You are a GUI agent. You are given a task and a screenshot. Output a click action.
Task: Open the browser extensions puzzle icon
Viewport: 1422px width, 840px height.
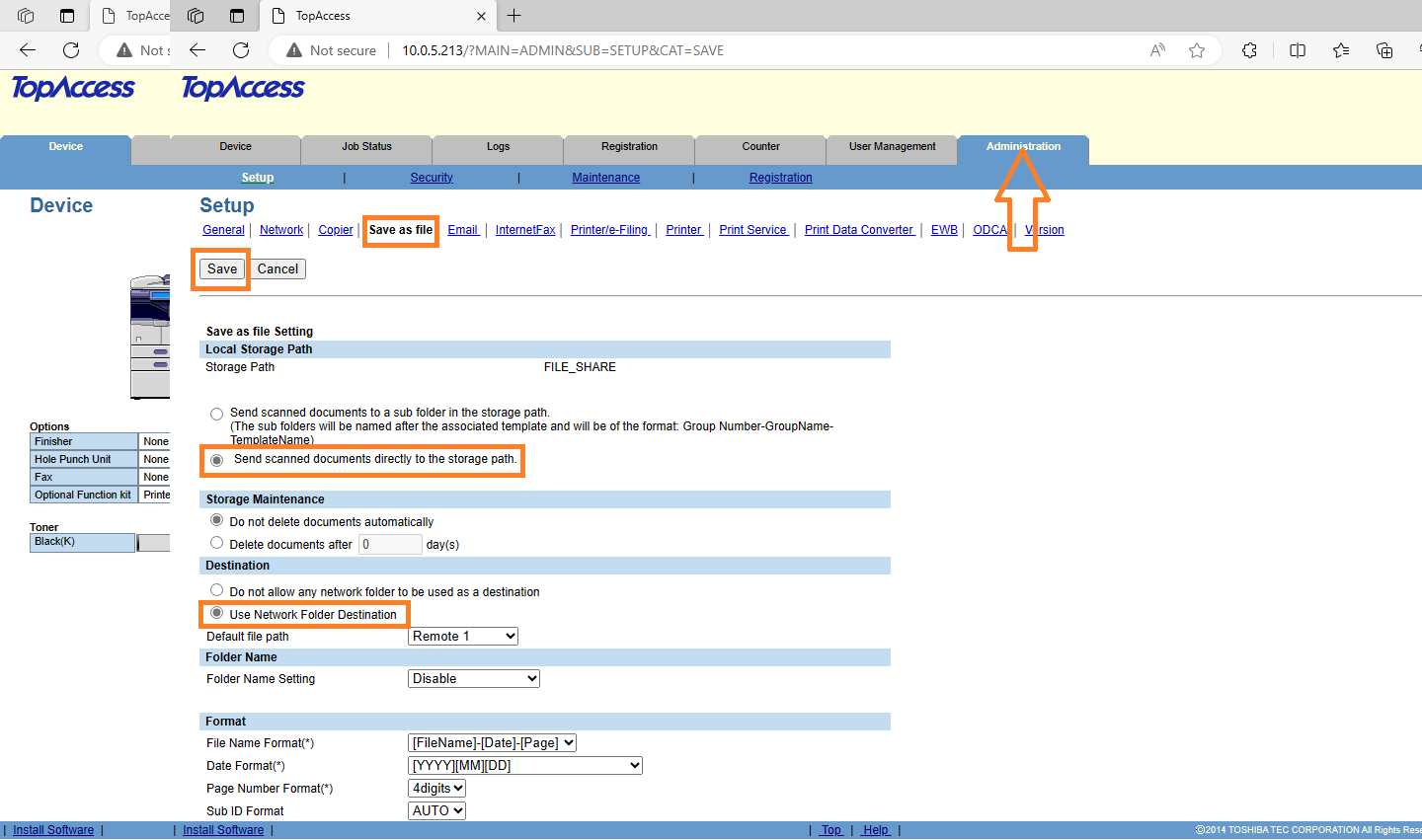1249,50
